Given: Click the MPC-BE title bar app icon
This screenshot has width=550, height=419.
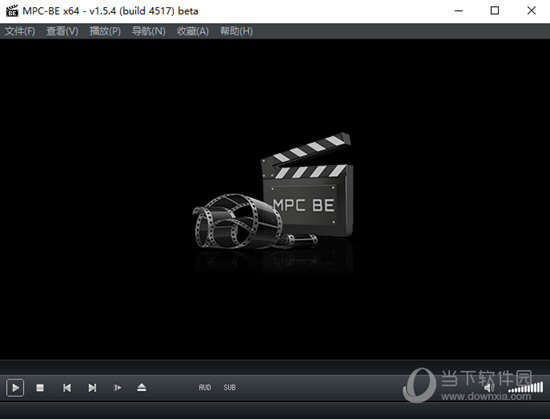Looking at the screenshot, I should [12, 11].
